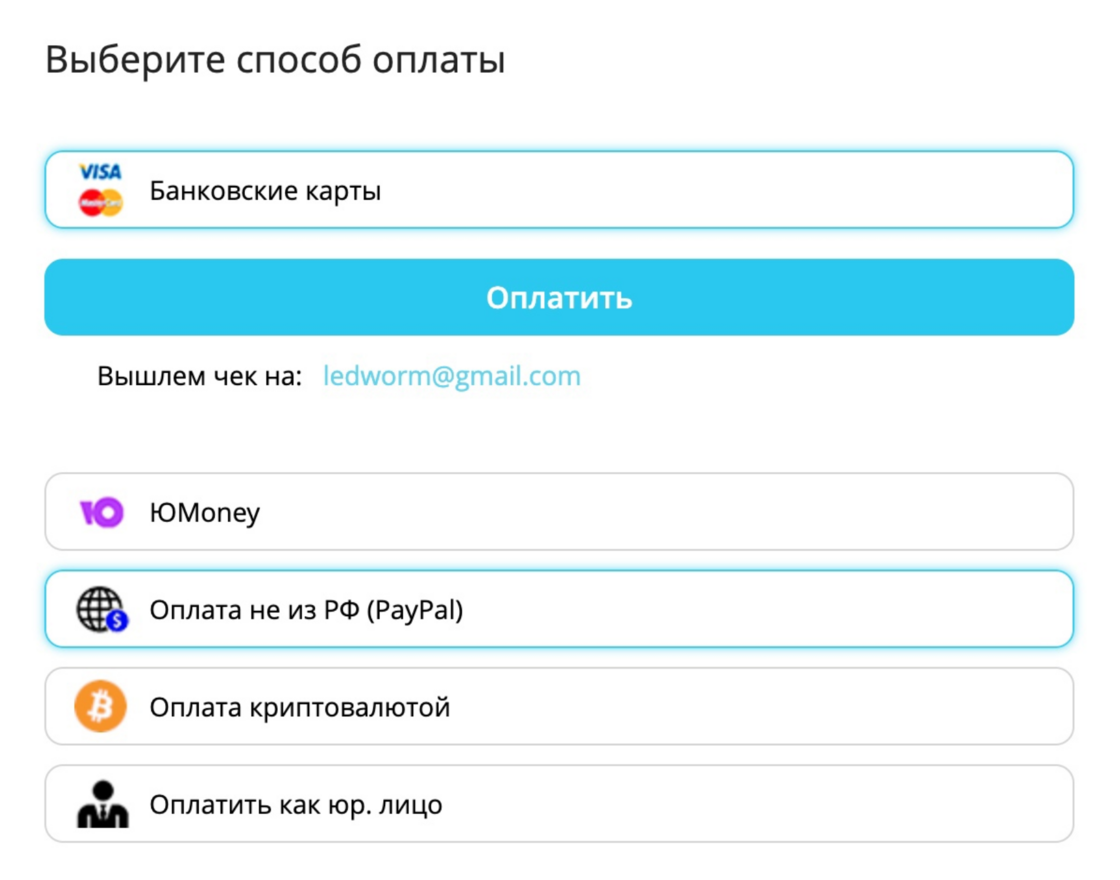This screenshot has height=880, width=1120.
Task: Open the ledworm@gmail.com email link
Action: click(452, 376)
